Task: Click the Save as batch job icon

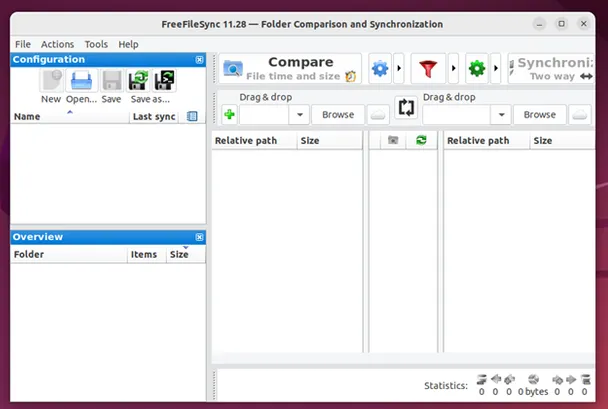Action: (x=164, y=80)
